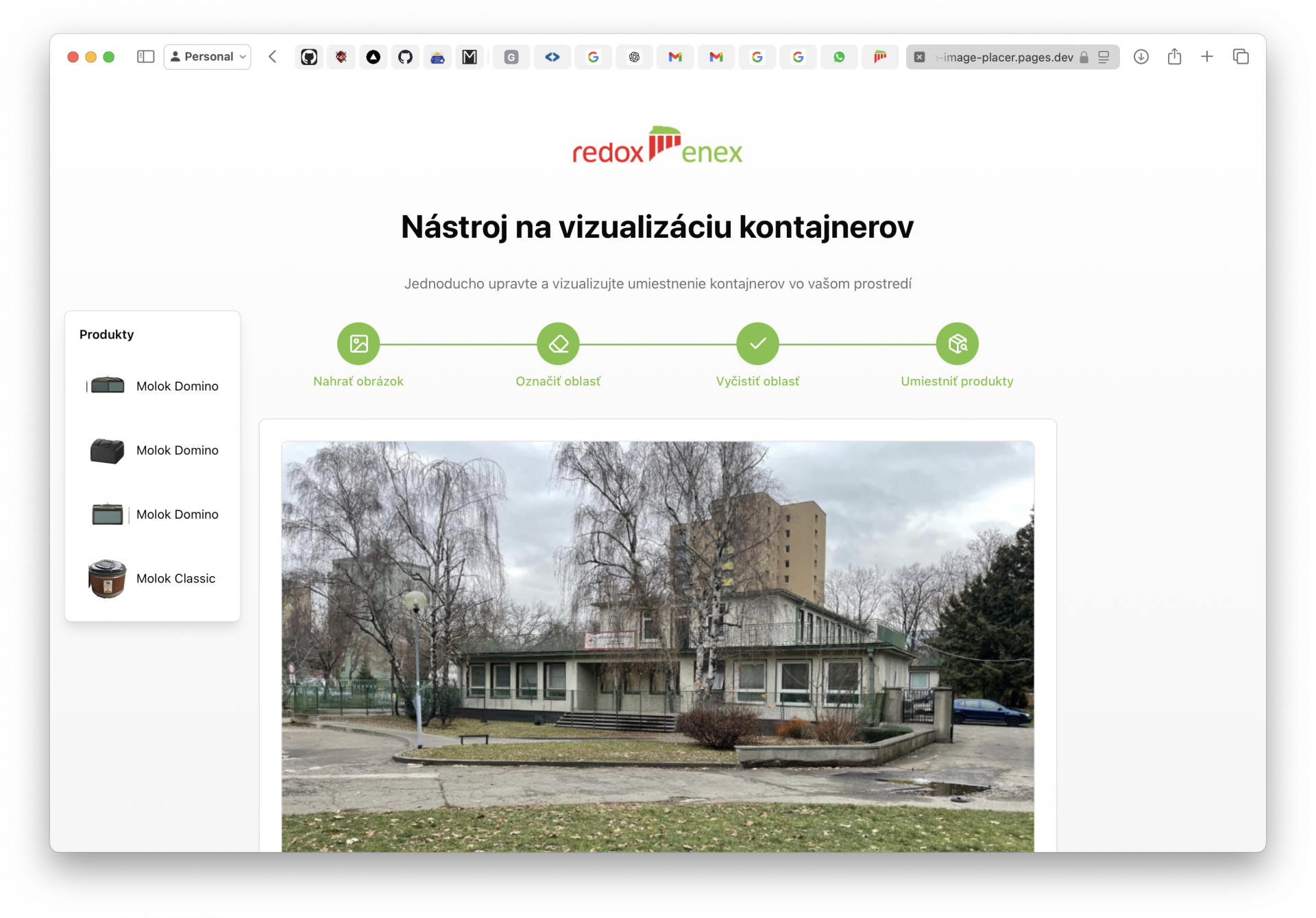Click the Umiestniť produkty package icon
1316x918 pixels.
point(957,343)
